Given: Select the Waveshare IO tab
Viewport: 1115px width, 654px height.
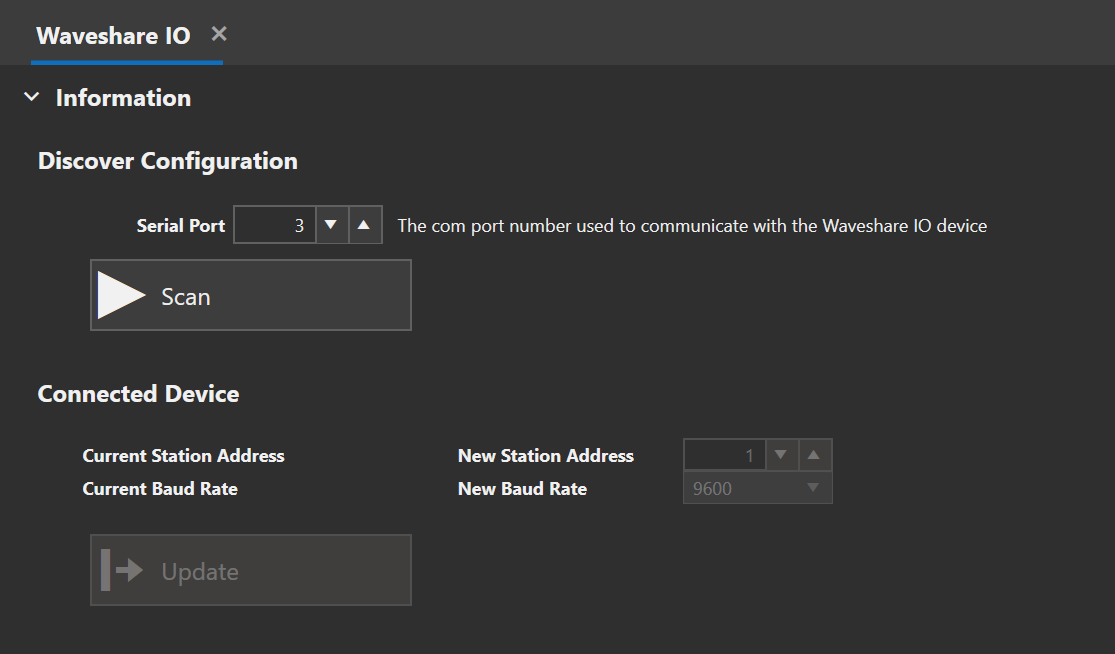Looking at the screenshot, I should pos(113,36).
